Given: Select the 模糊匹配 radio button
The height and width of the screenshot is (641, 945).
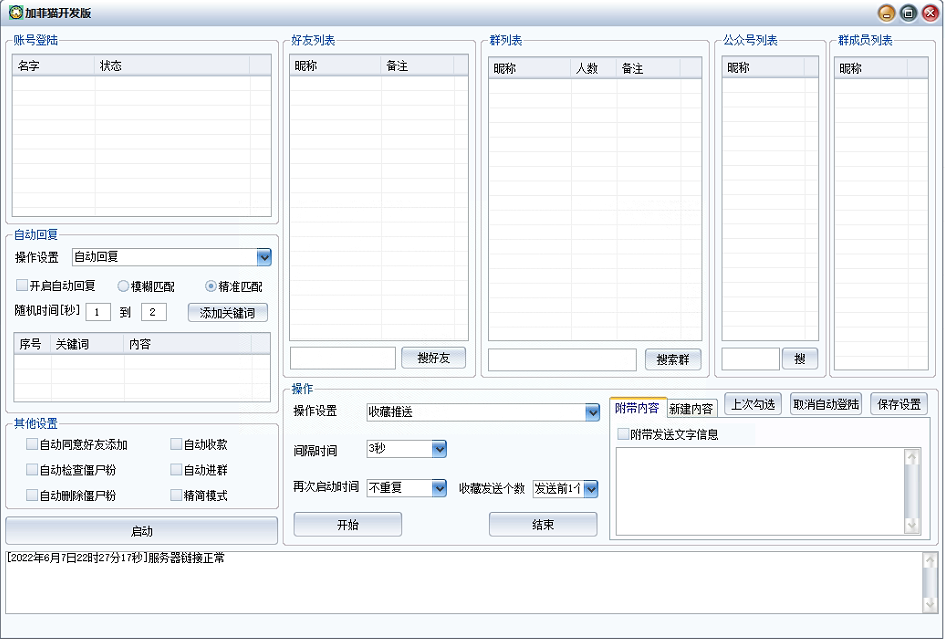Looking at the screenshot, I should tap(124, 286).
